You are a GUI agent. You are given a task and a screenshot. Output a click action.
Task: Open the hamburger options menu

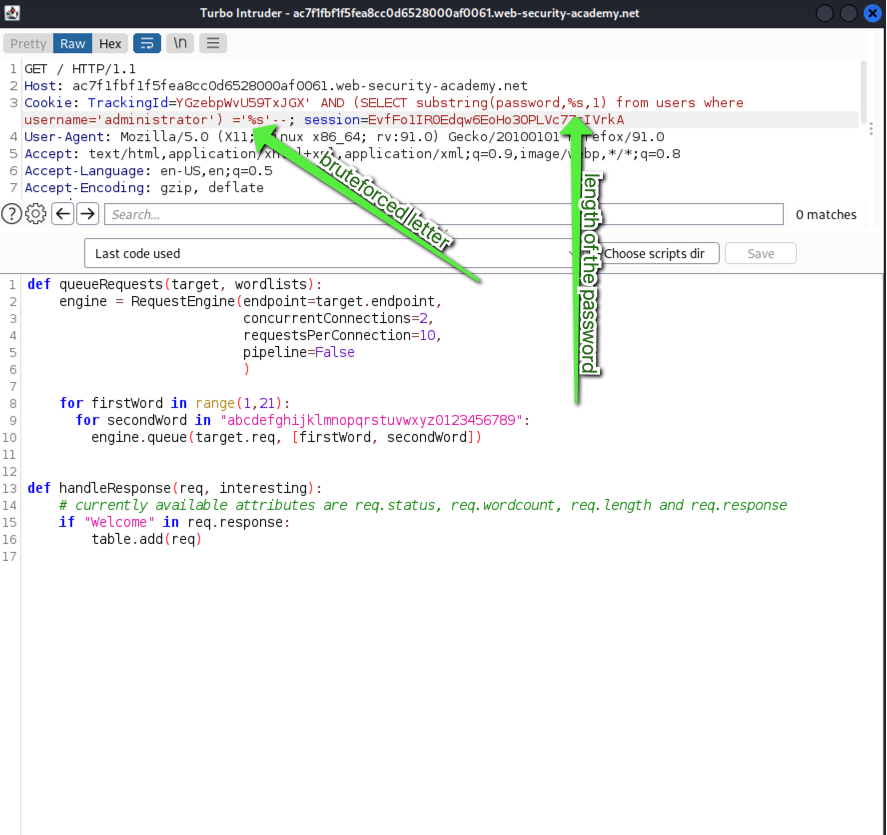tap(213, 44)
